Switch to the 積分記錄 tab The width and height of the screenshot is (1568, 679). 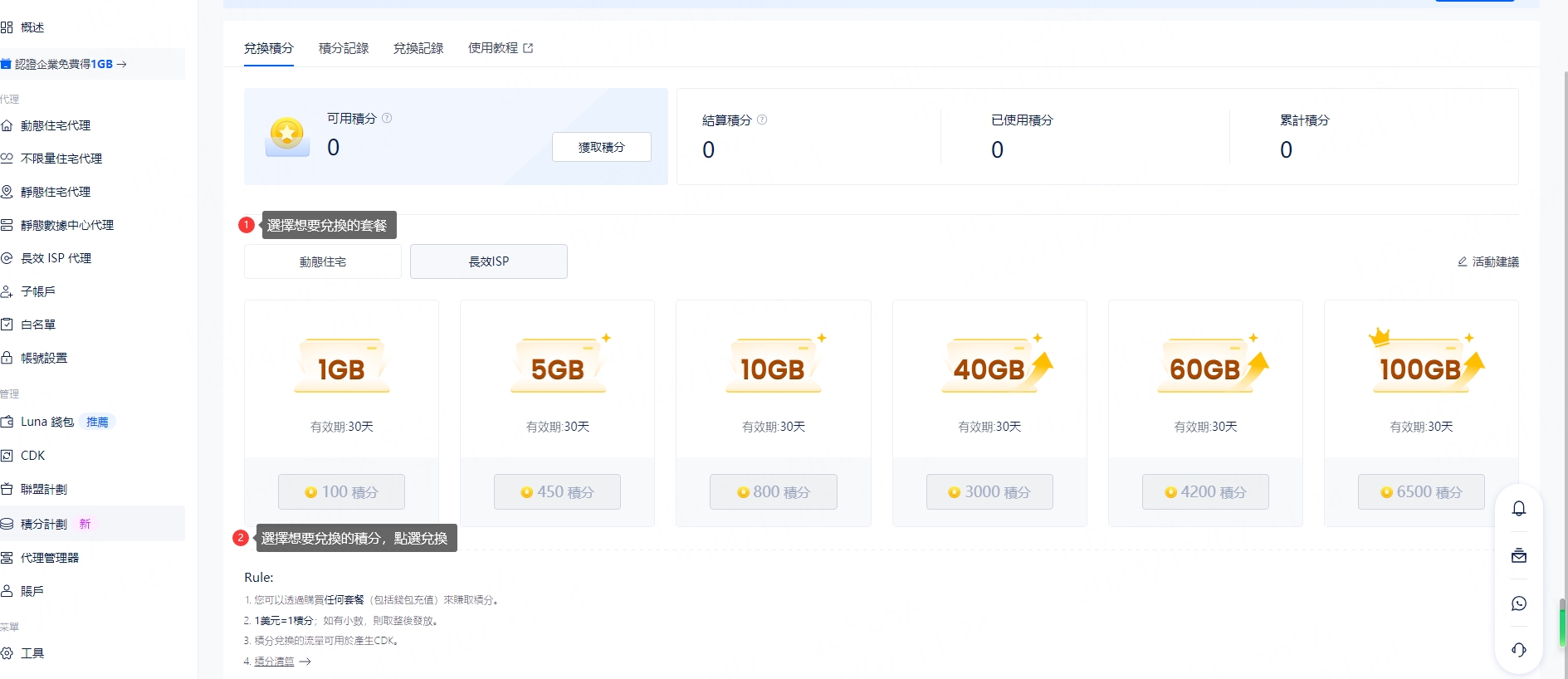click(343, 48)
